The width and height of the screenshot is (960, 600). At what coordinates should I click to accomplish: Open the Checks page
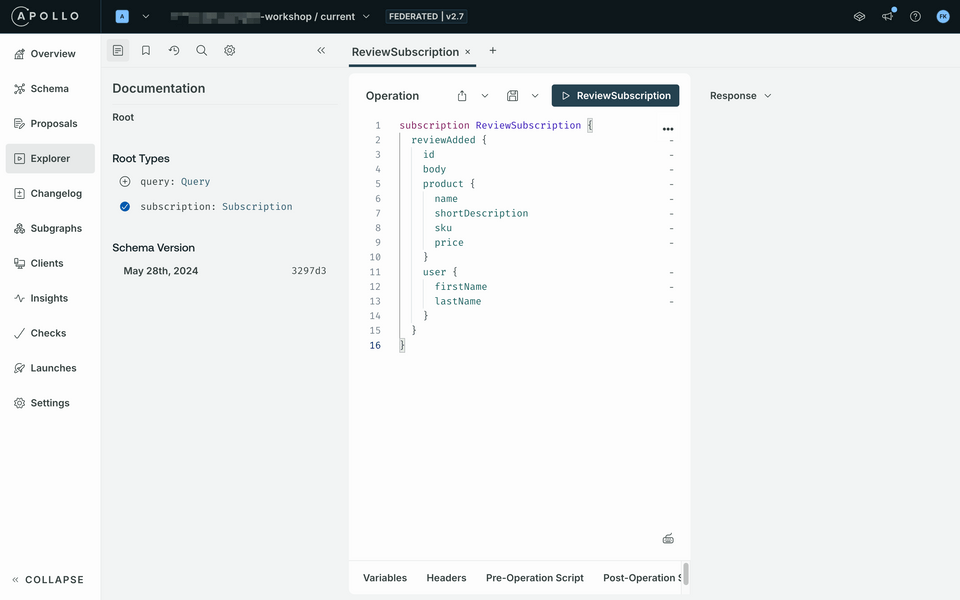pos(50,332)
